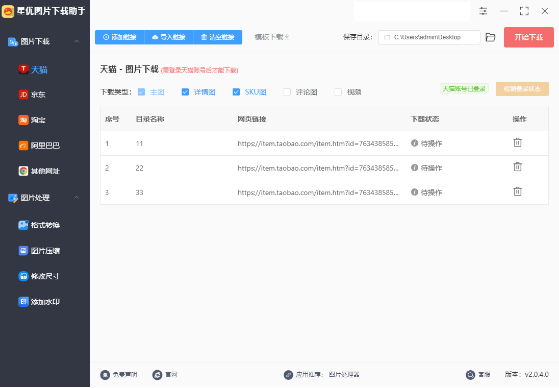Delete row 2 with trash icon
The height and width of the screenshot is (388, 559).
click(517, 167)
